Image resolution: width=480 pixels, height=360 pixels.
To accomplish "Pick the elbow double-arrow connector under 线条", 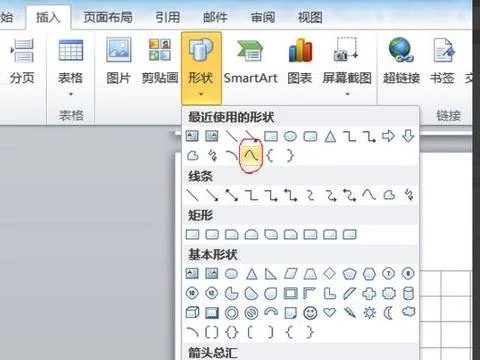I will click(x=291, y=195).
